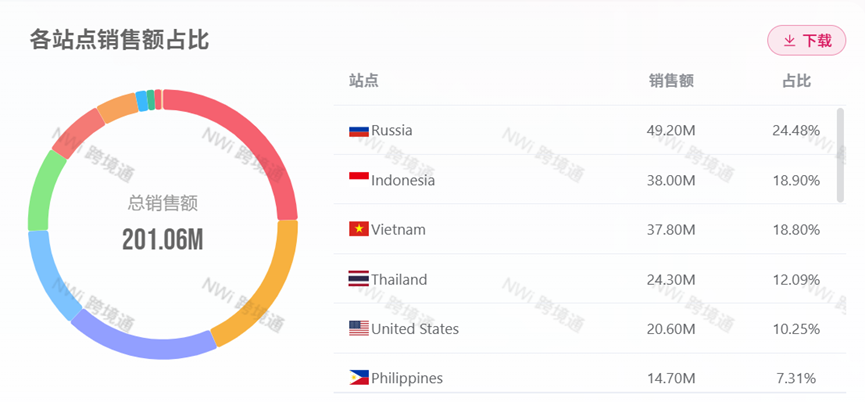Screen dimensions: 865x402
Task: Click the 下载 download button
Action: (806, 41)
